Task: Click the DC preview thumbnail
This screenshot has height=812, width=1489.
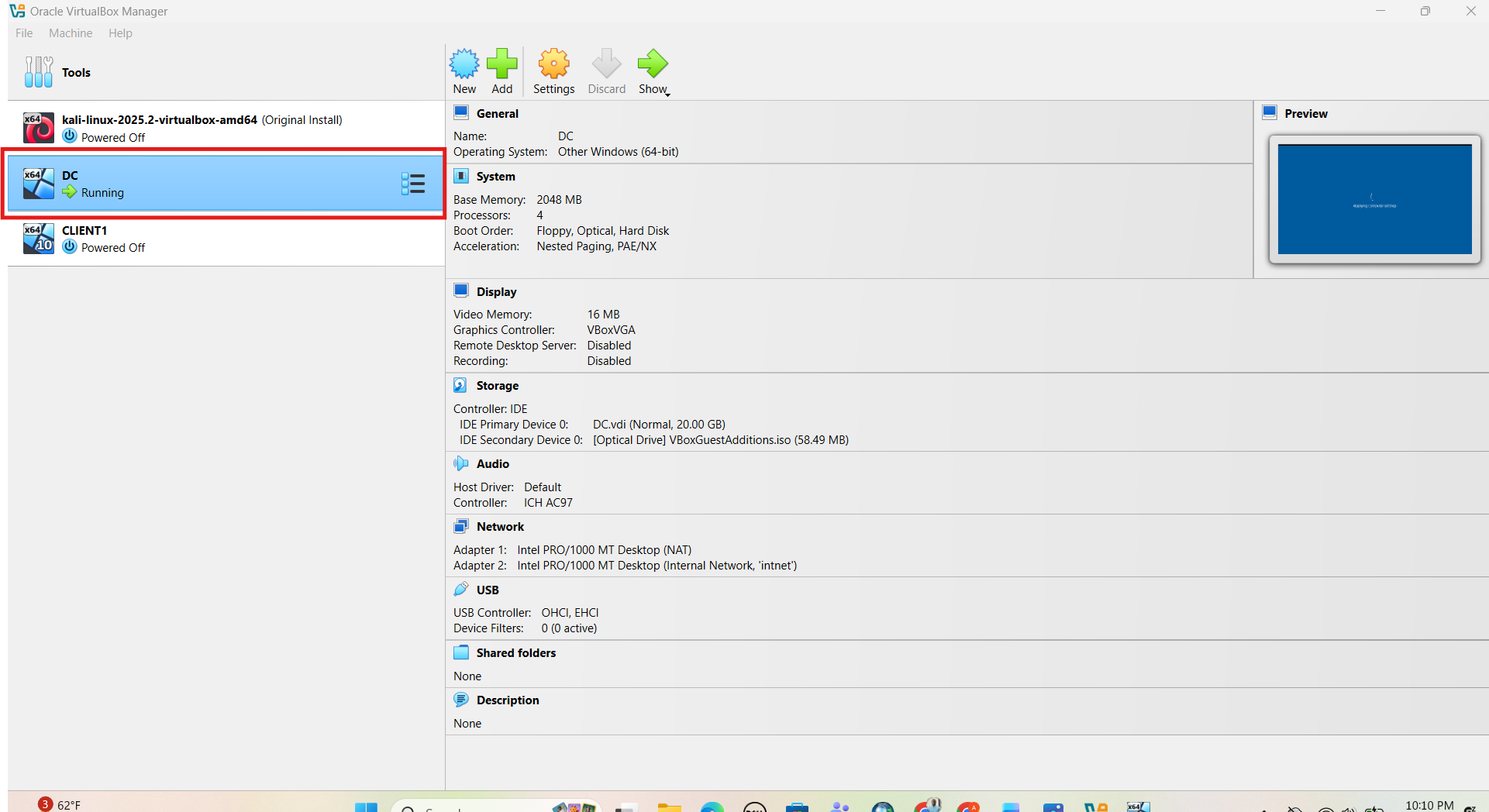Action: (1374, 199)
